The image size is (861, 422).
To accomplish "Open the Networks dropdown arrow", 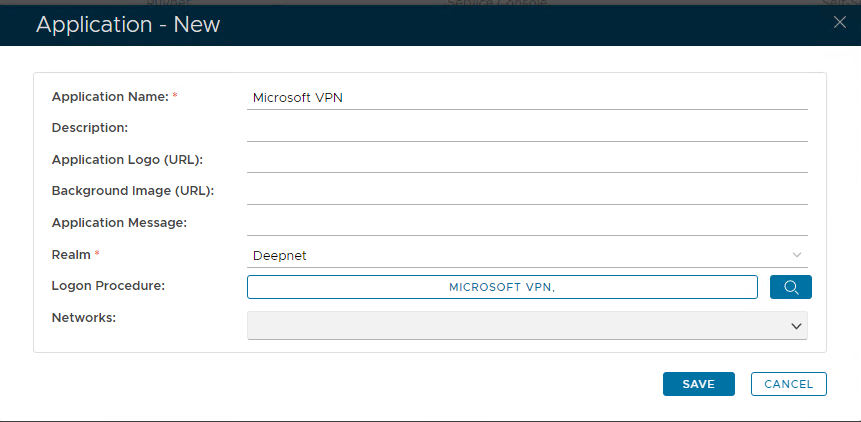I will pos(796,326).
